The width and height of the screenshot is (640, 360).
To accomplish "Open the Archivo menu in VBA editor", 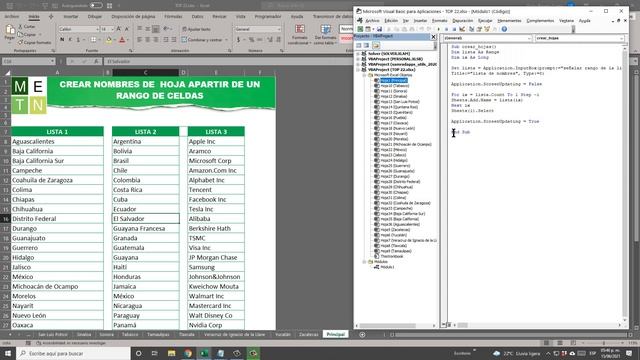I will (x=372, y=20).
